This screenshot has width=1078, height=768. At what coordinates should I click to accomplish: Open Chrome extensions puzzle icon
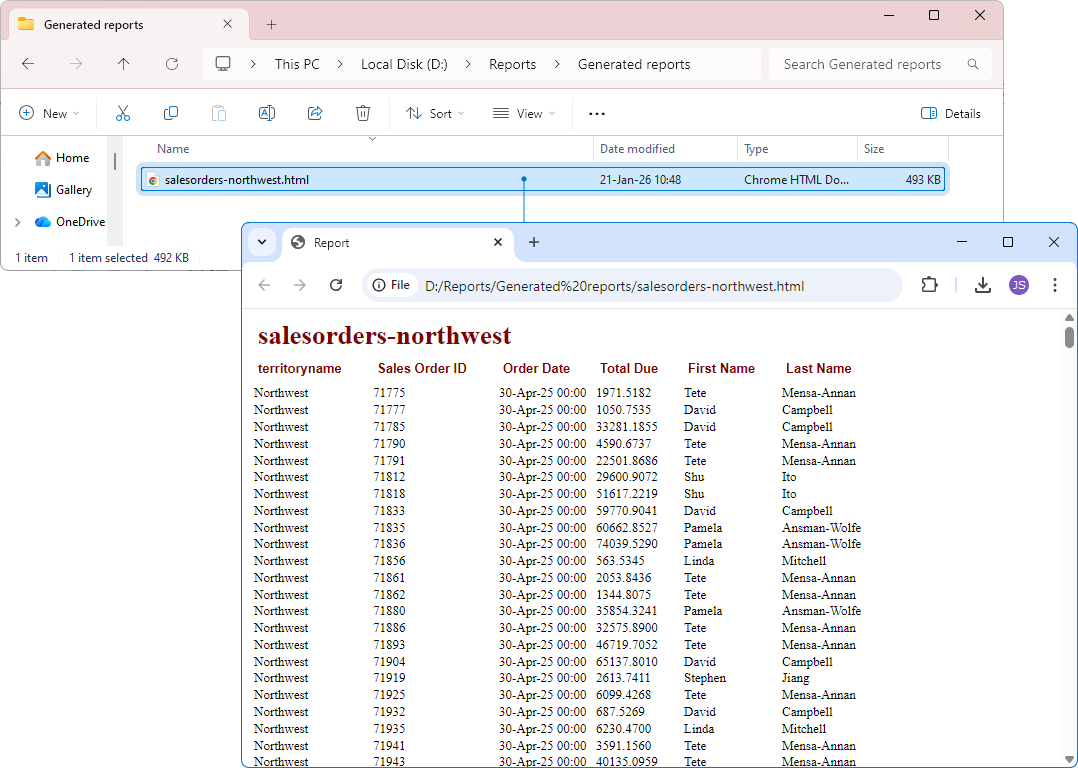[930, 285]
